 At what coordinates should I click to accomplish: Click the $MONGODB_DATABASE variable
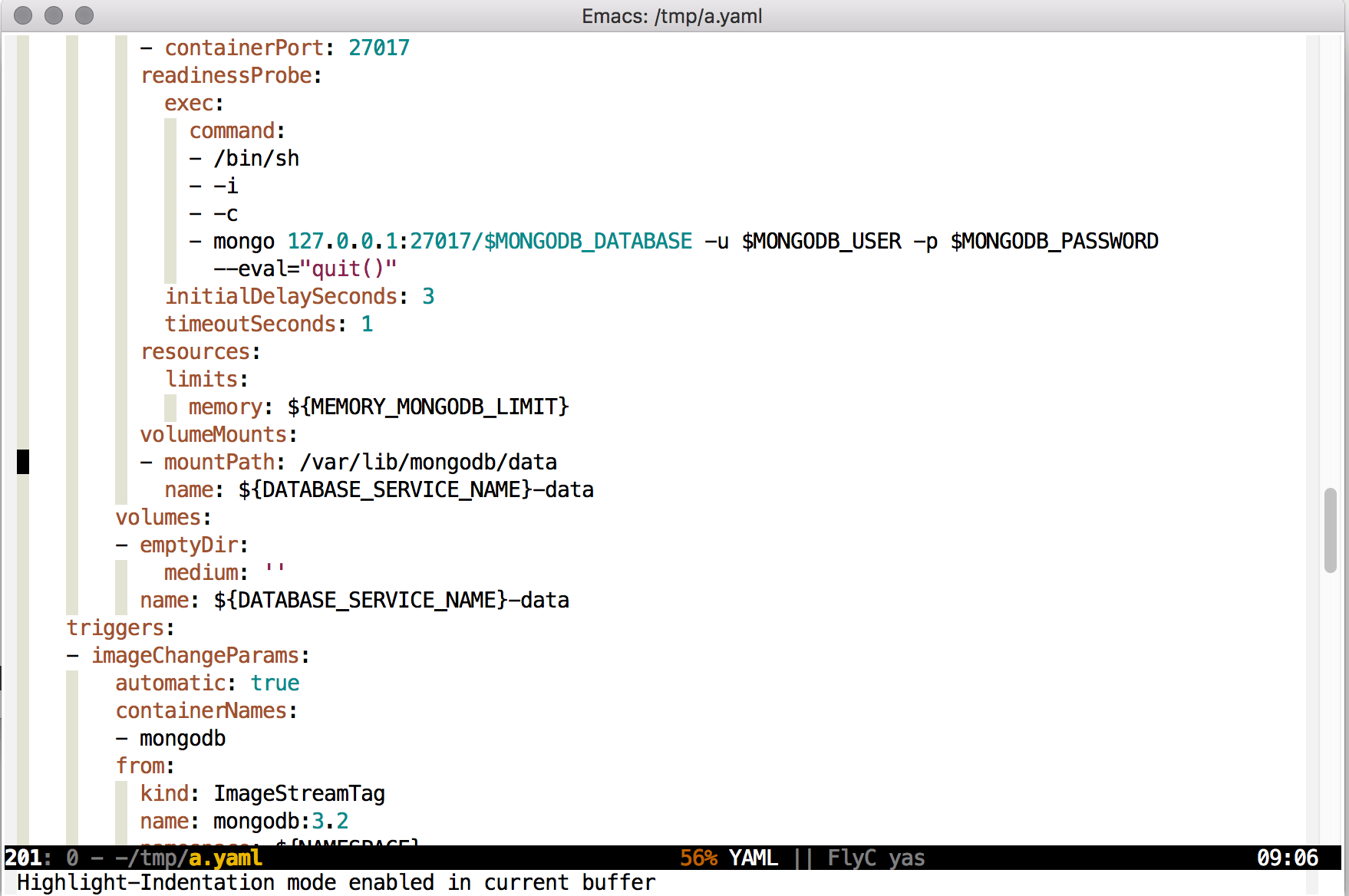(x=588, y=241)
